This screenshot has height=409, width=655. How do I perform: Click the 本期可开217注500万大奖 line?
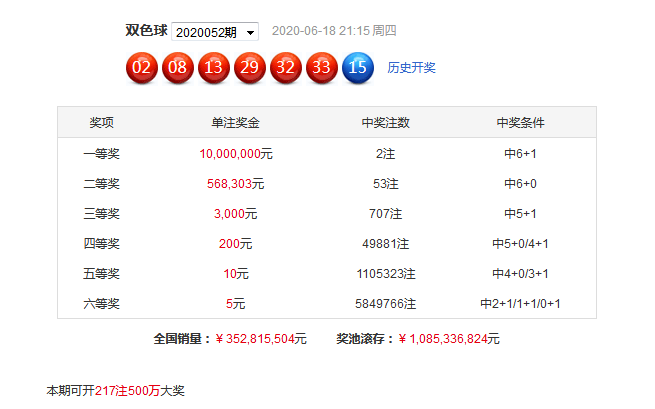116,391
